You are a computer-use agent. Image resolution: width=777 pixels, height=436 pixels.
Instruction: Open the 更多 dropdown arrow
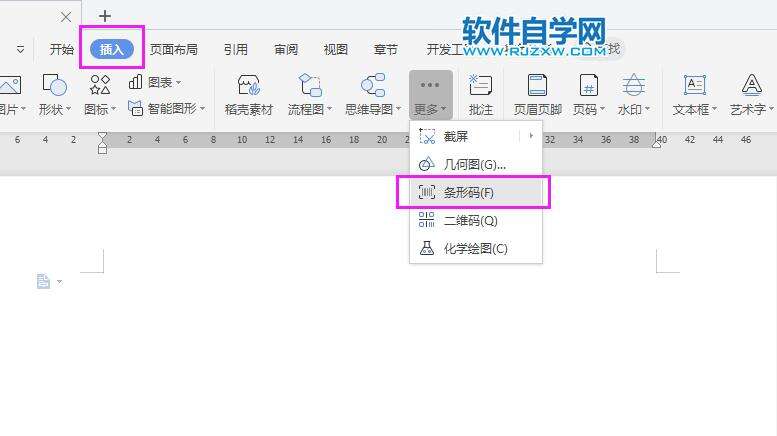(444, 109)
